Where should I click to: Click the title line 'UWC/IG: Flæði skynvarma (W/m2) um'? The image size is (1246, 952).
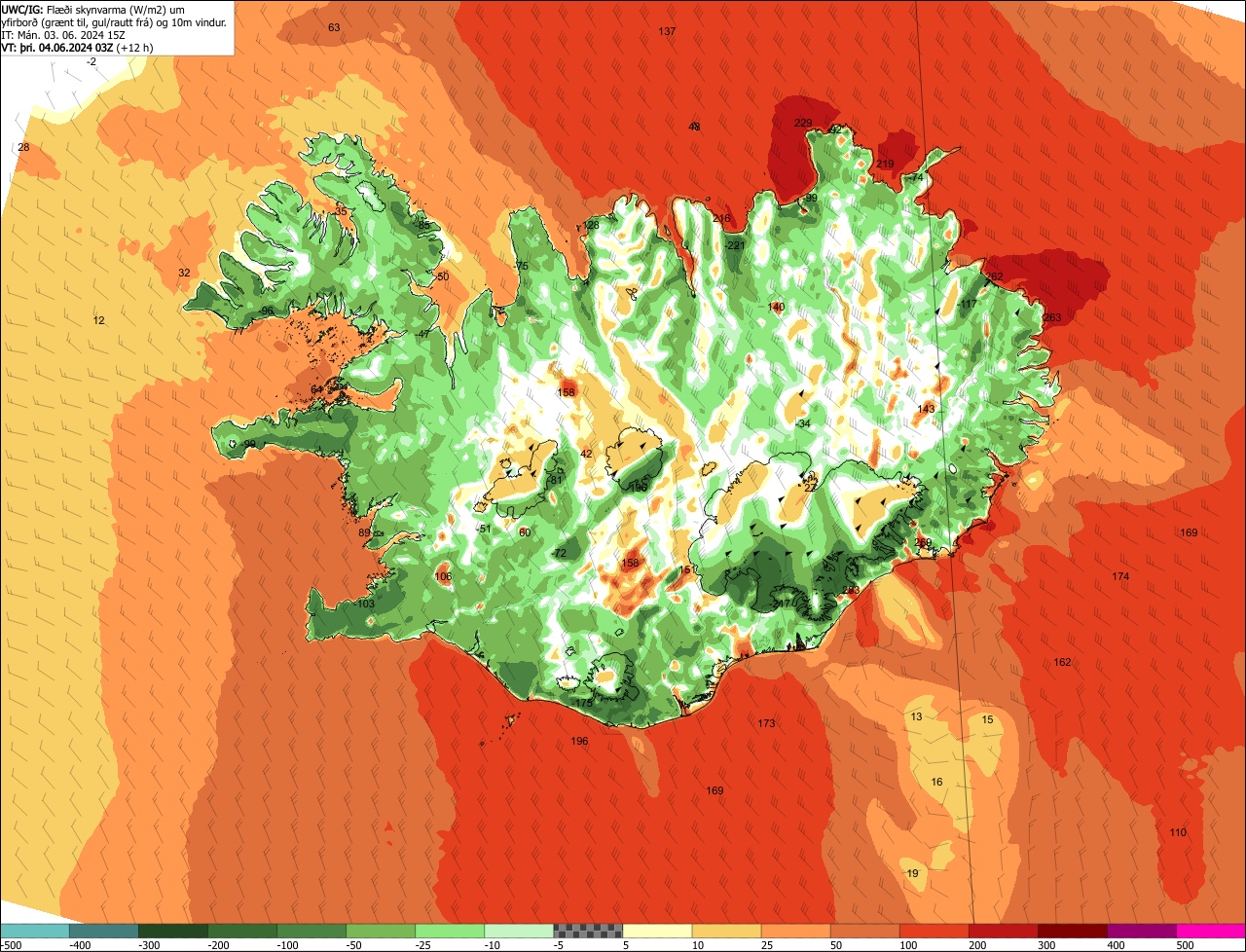[x=93, y=9]
